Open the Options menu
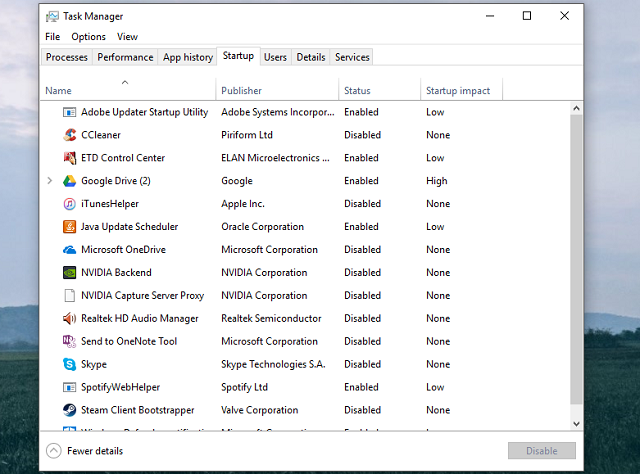 88,37
